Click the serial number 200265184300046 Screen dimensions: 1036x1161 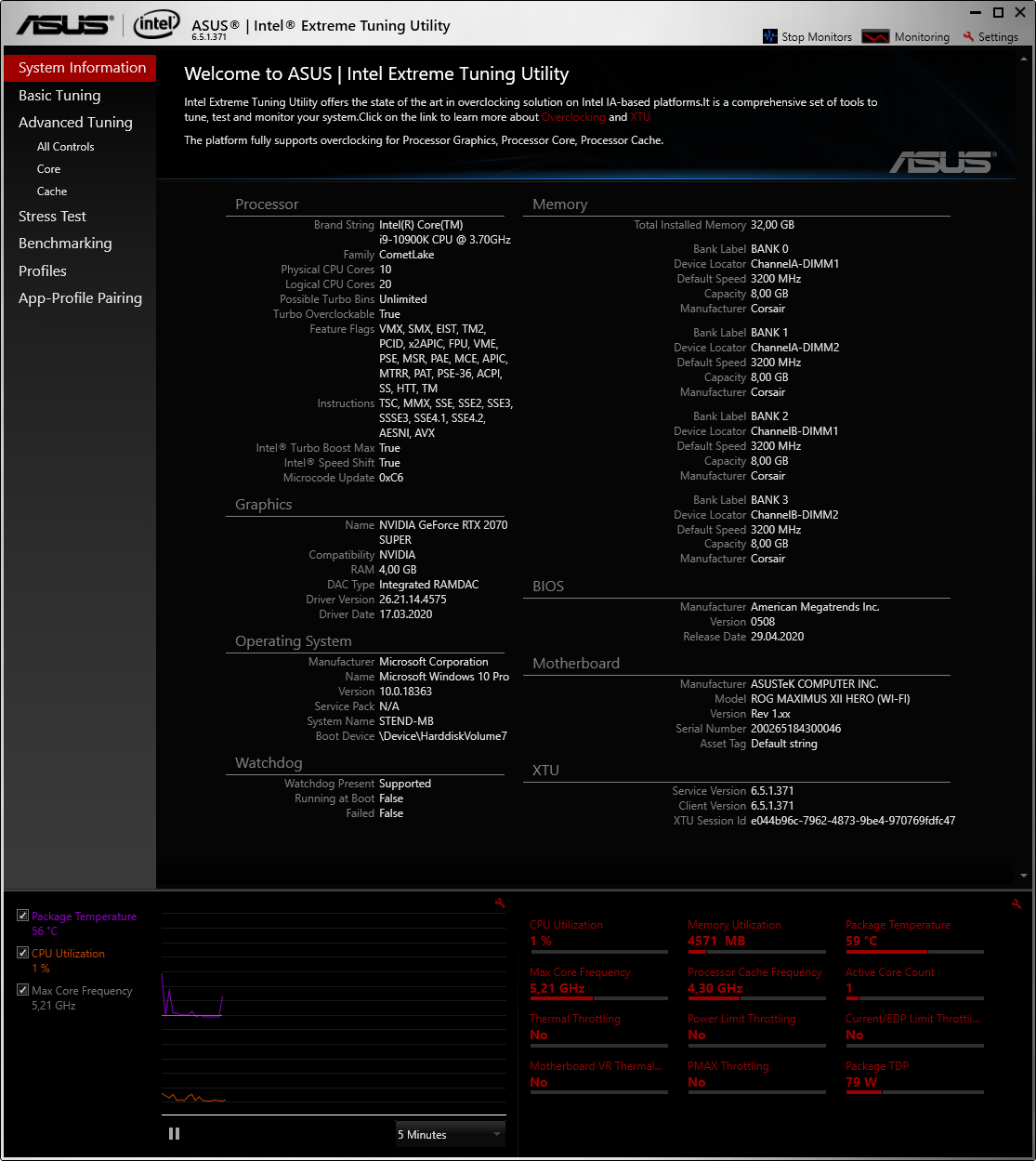(x=796, y=729)
